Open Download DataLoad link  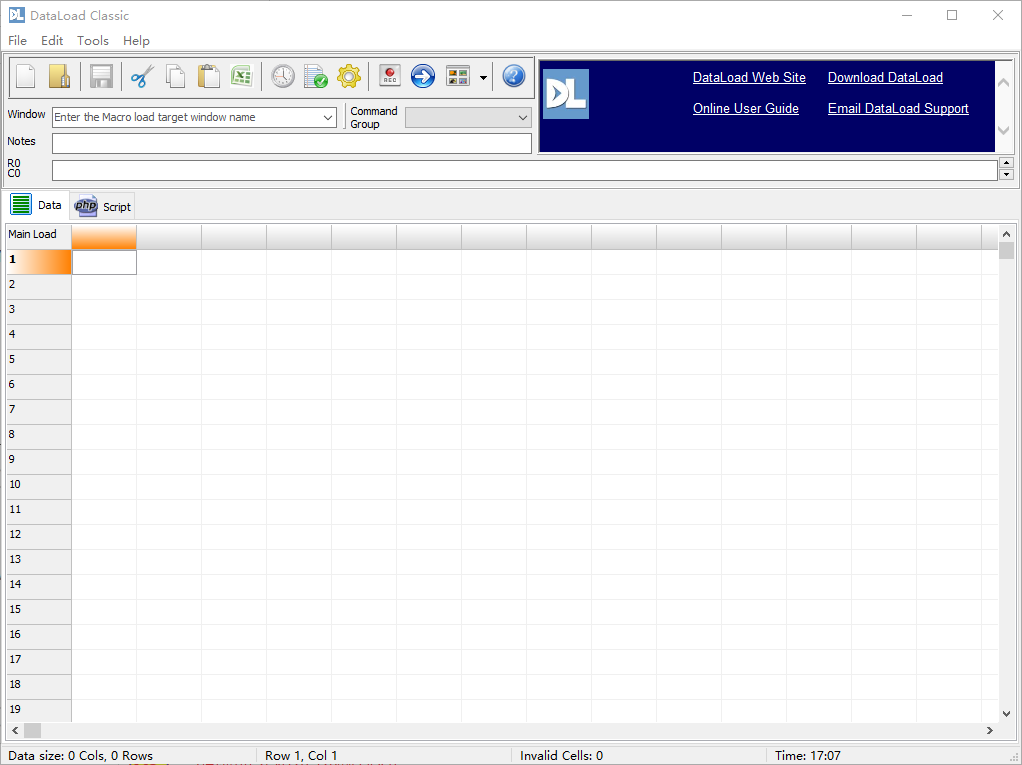coord(885,78)
